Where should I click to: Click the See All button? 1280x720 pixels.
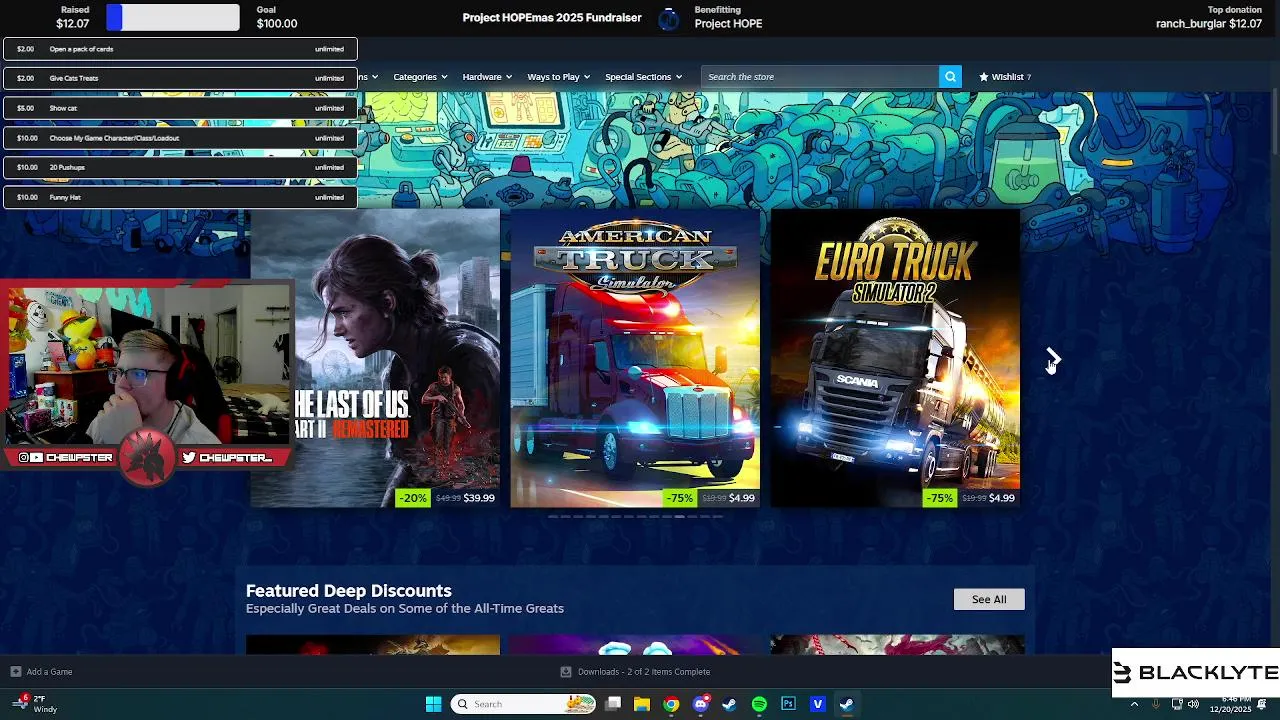tap(989, 599)
